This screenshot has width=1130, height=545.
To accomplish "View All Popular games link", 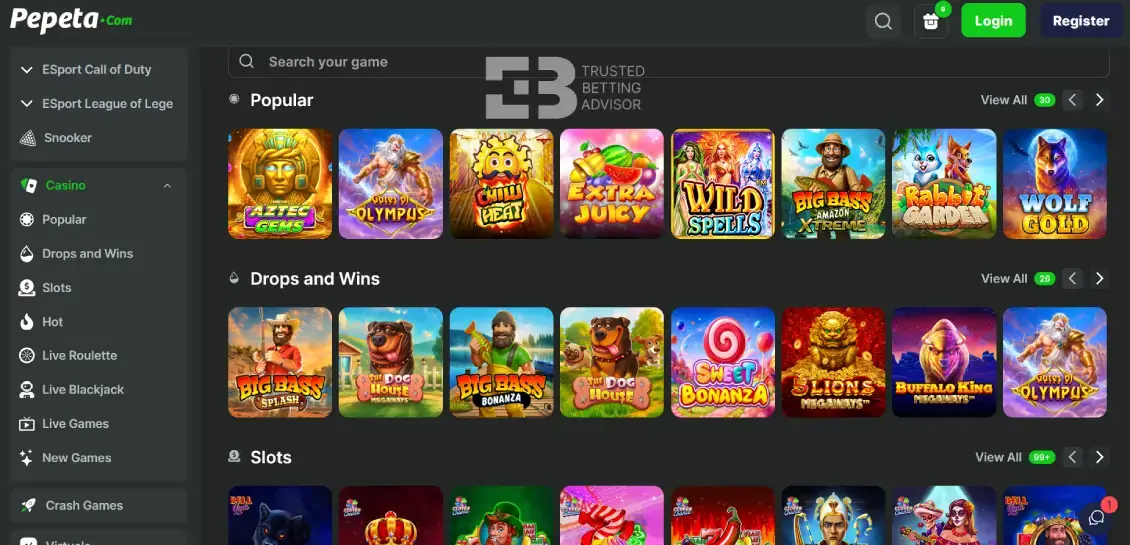I will coord(1003,100).
